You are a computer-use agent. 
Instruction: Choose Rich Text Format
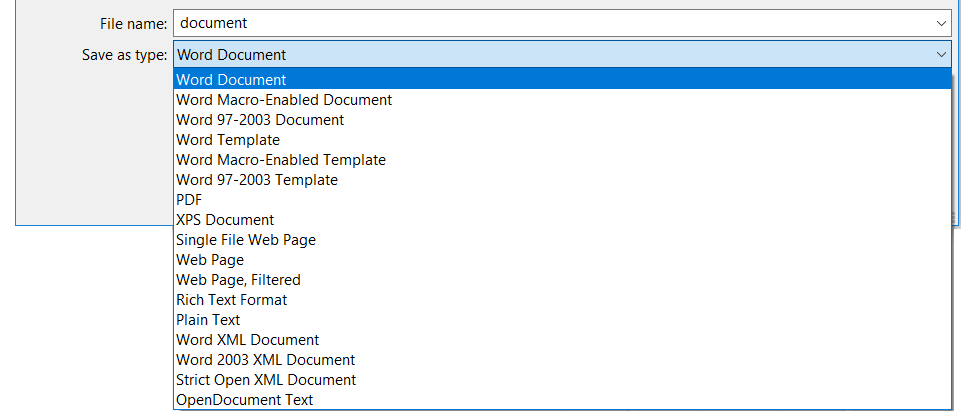click(562, 300)
